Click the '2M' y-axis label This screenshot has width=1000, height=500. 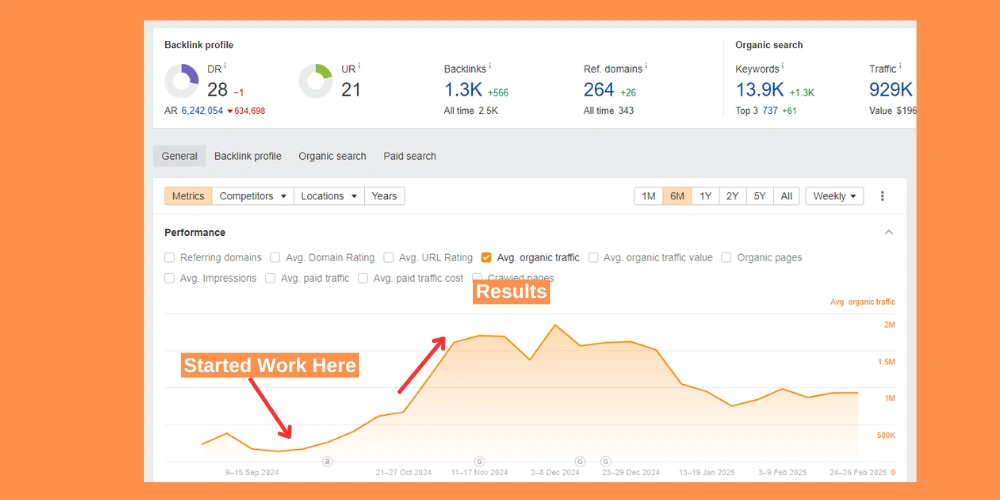(890, 325)
